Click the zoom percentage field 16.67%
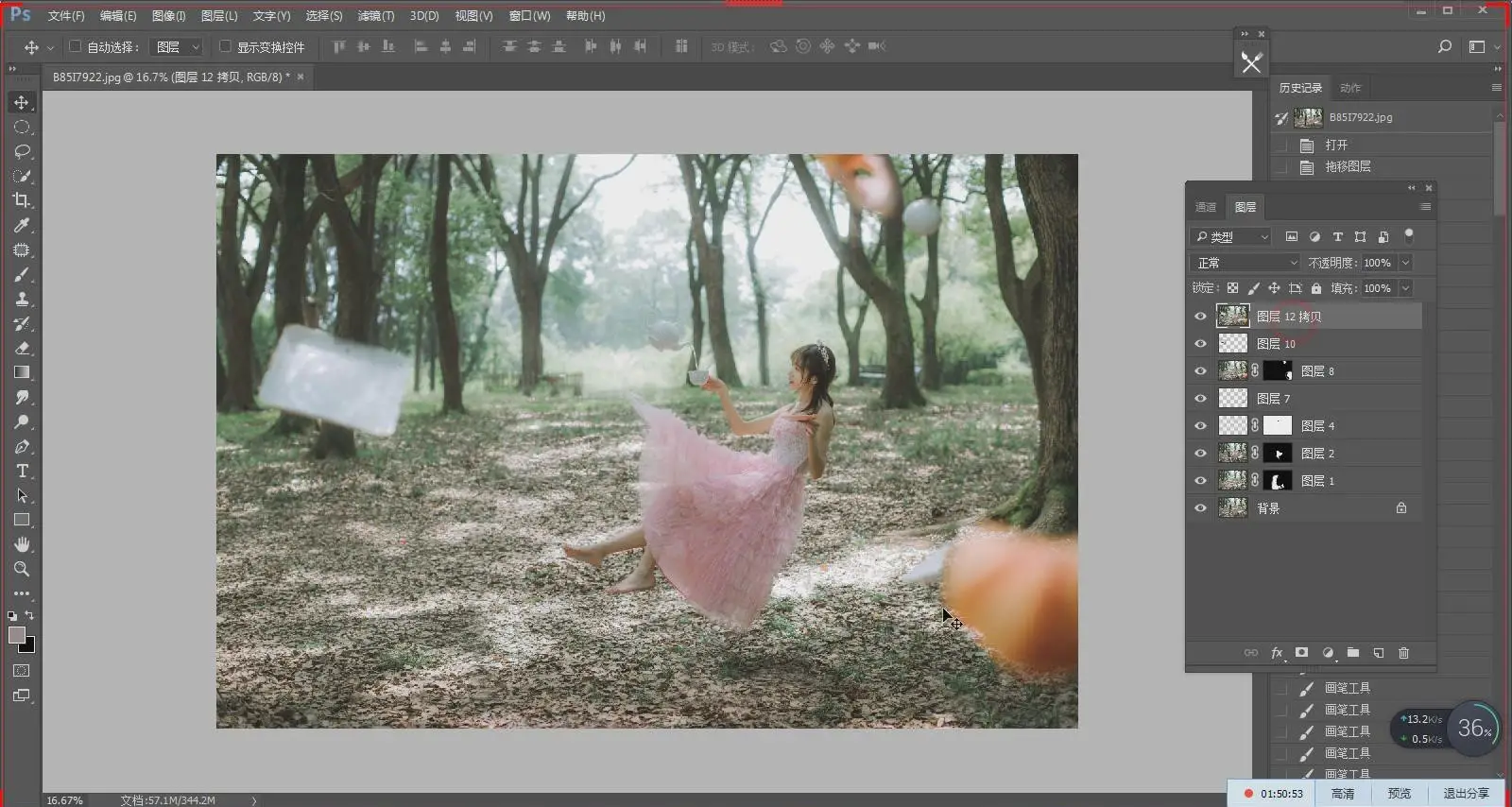The width and height of the screenshot is (1512, 807). [x=64, y=800]
